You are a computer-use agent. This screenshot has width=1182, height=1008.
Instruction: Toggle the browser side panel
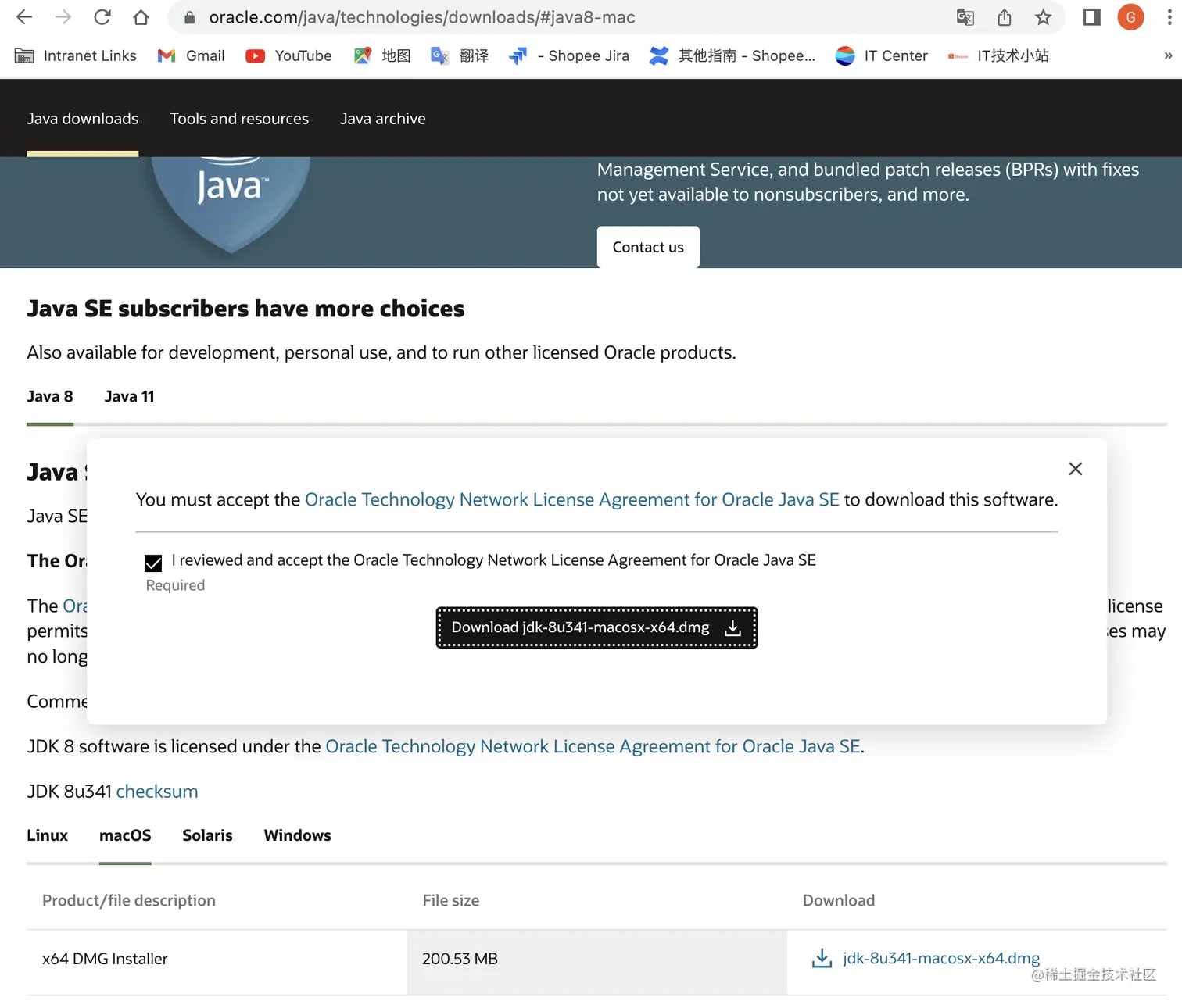pos(1092,17)
